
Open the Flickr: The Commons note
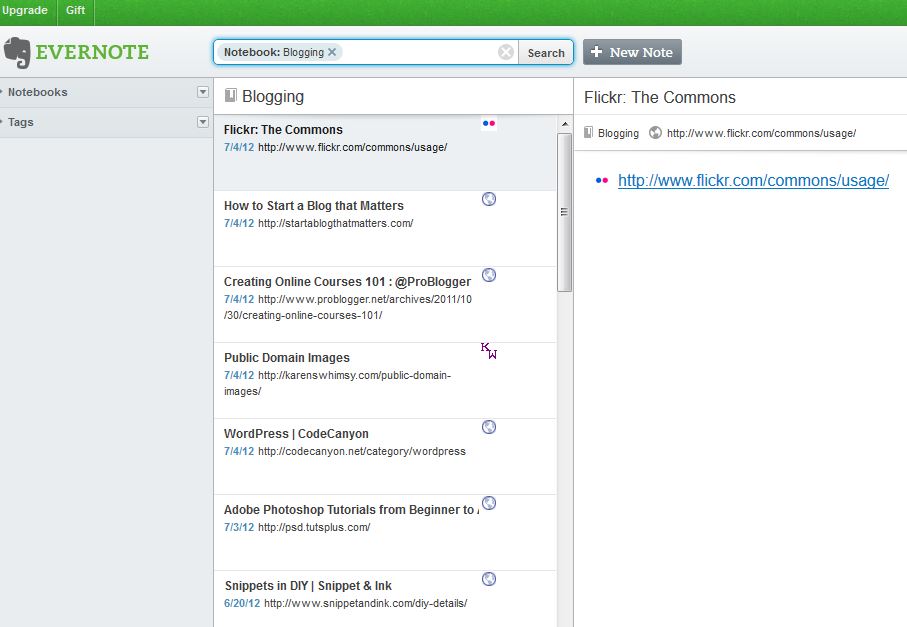pyautogui.click(x=385, y=153)
